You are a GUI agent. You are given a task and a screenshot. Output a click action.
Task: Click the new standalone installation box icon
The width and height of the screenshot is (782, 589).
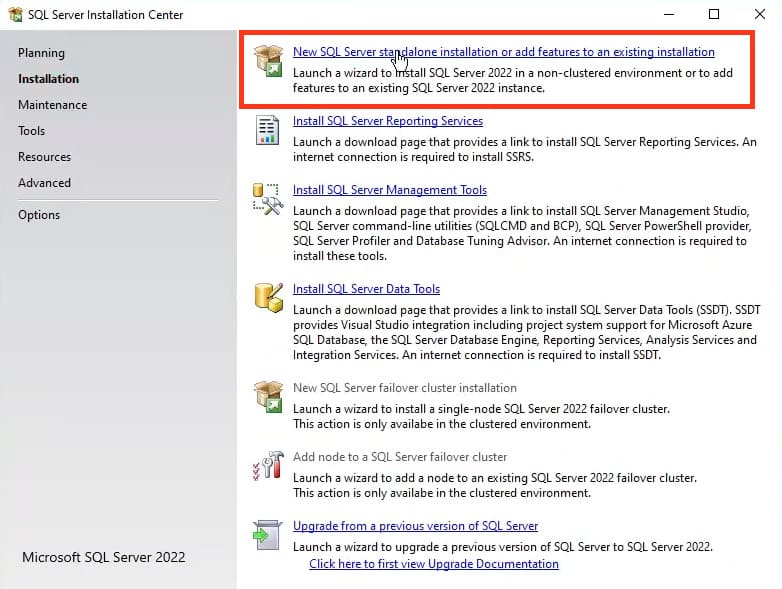point(268,59)
